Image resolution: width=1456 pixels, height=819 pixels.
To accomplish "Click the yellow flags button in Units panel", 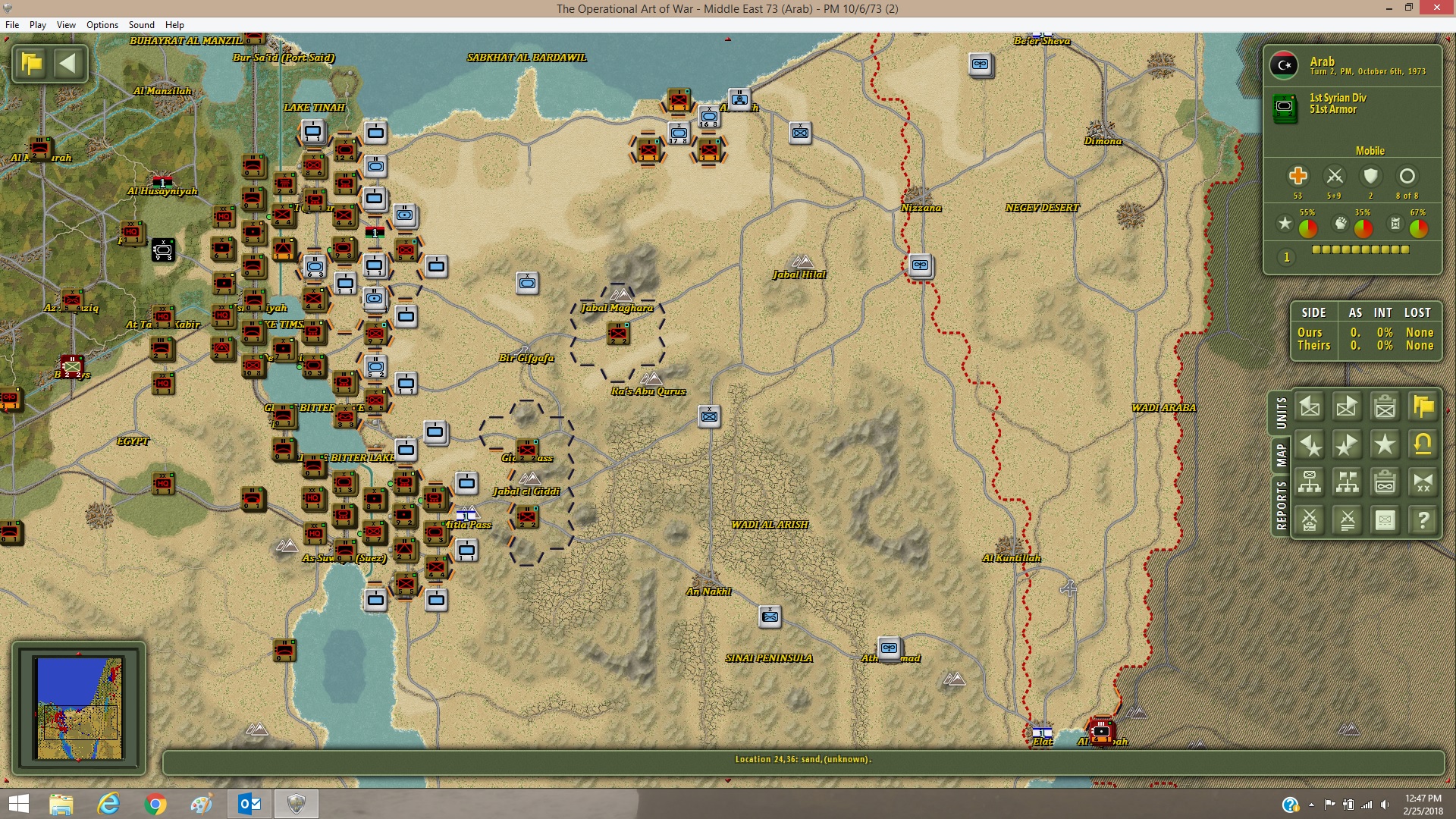I will point(1423,407).
